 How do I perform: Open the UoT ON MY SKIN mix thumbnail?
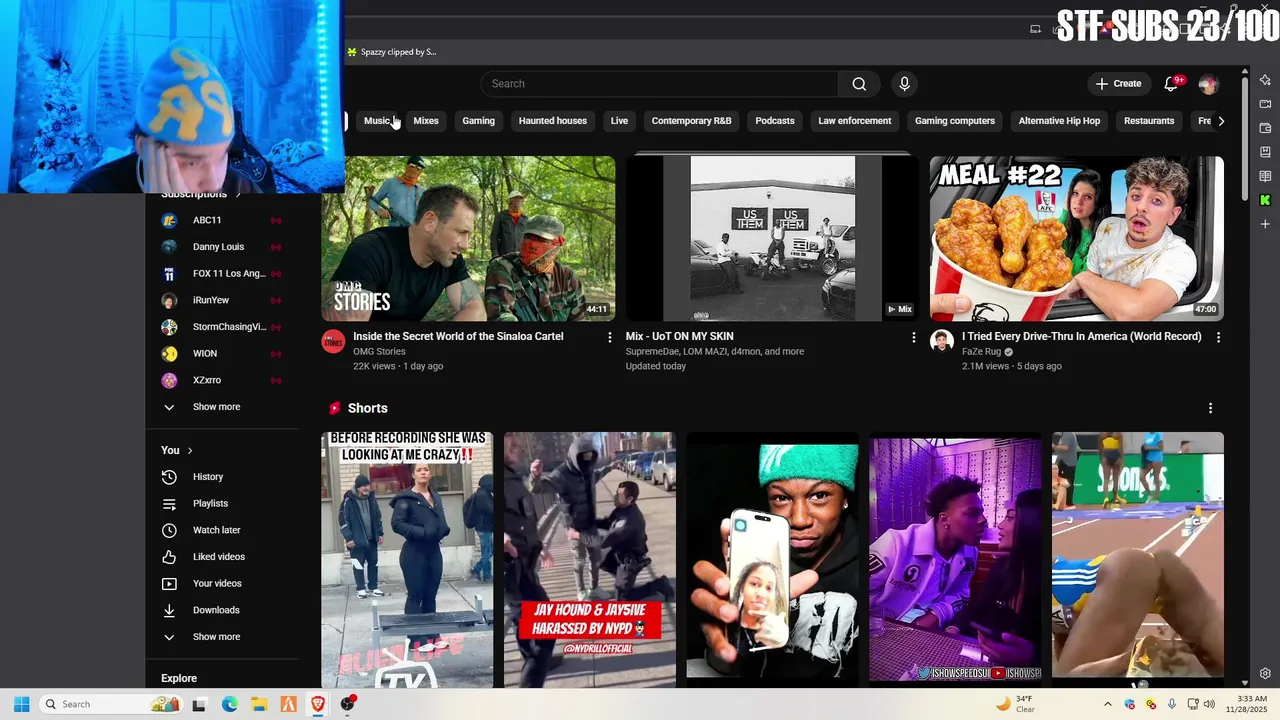772,238
